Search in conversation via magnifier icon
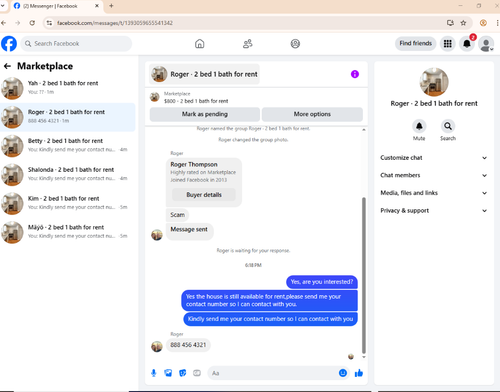 pos(448,126)
